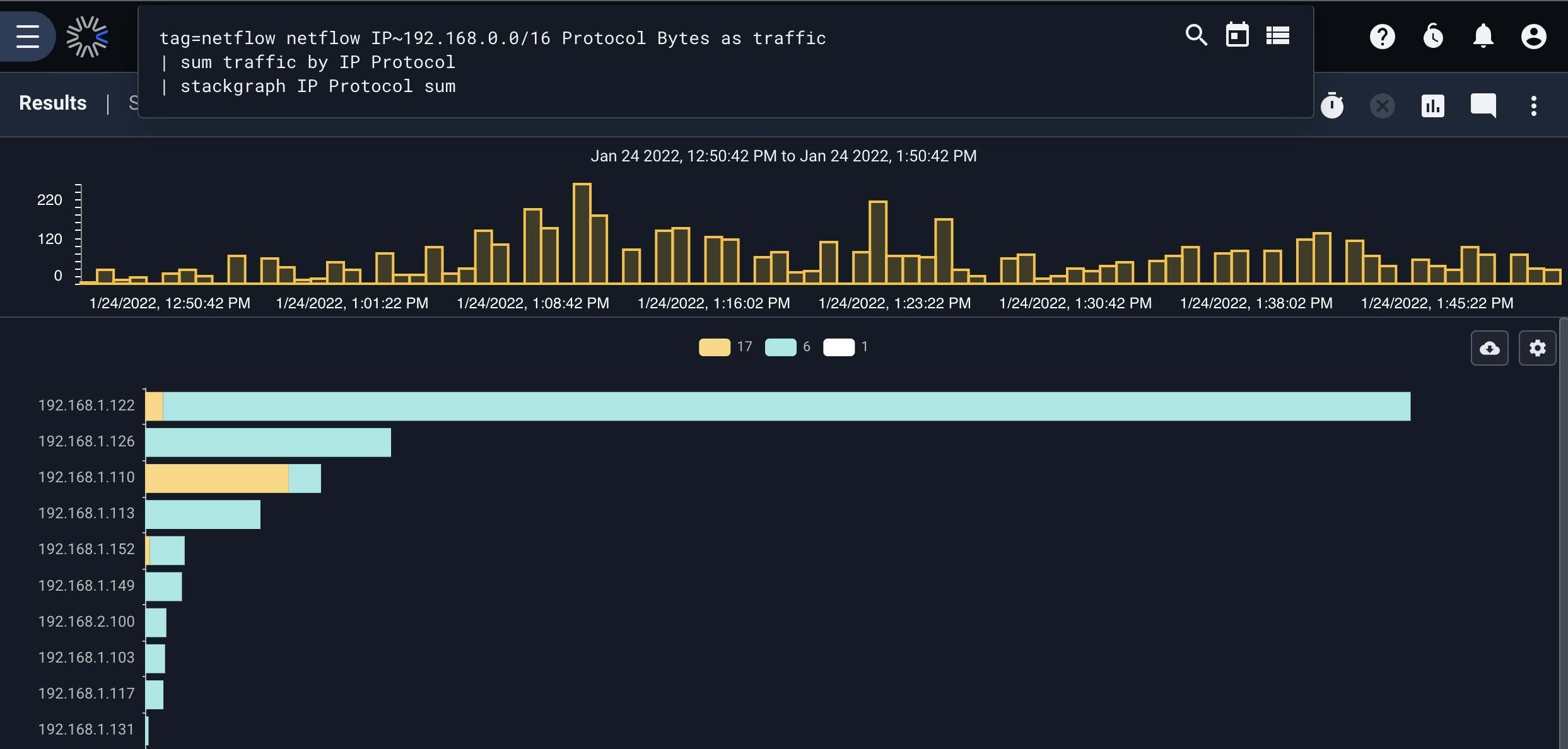Open the help question mark icon
Image resolution: width=1568 pixels, height=749 pixels.
coord(1382,37)
